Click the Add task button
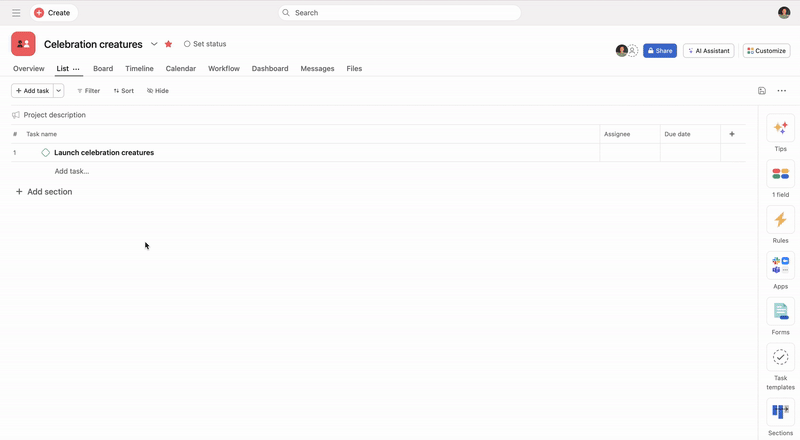Viewport: 800px width, 440px height. [33, 91]
